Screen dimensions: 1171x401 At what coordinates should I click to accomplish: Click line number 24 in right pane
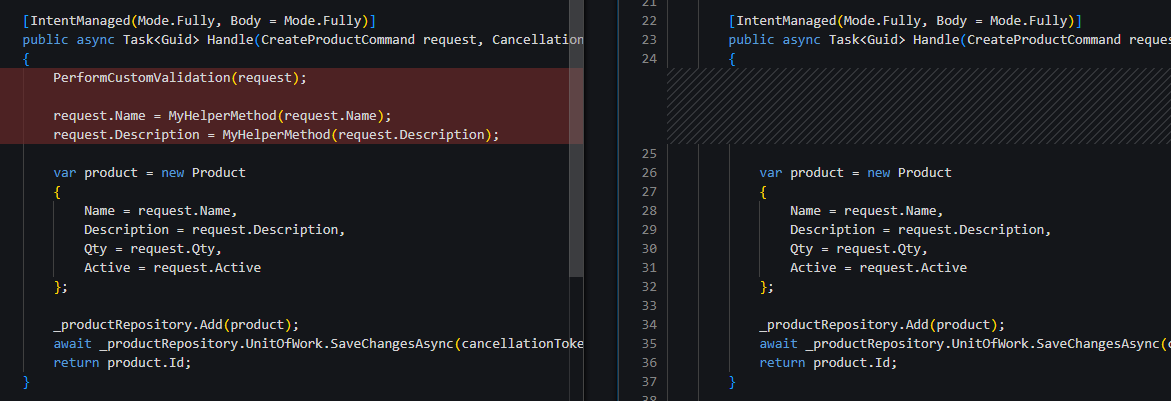click(648, 59)
